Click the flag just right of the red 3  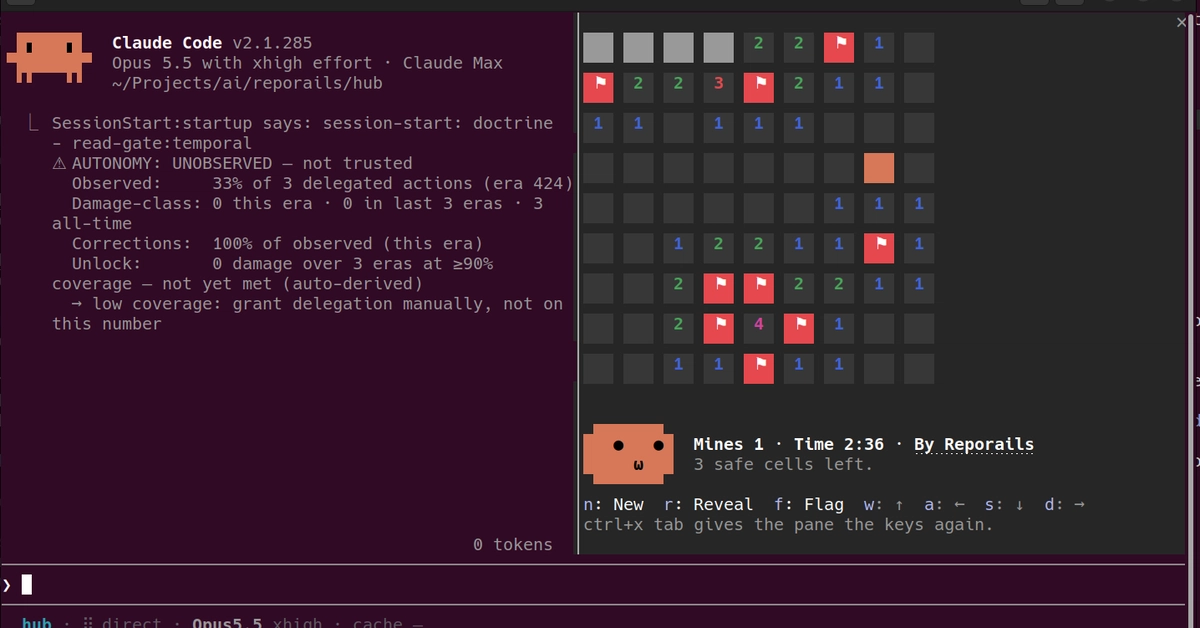759,88
